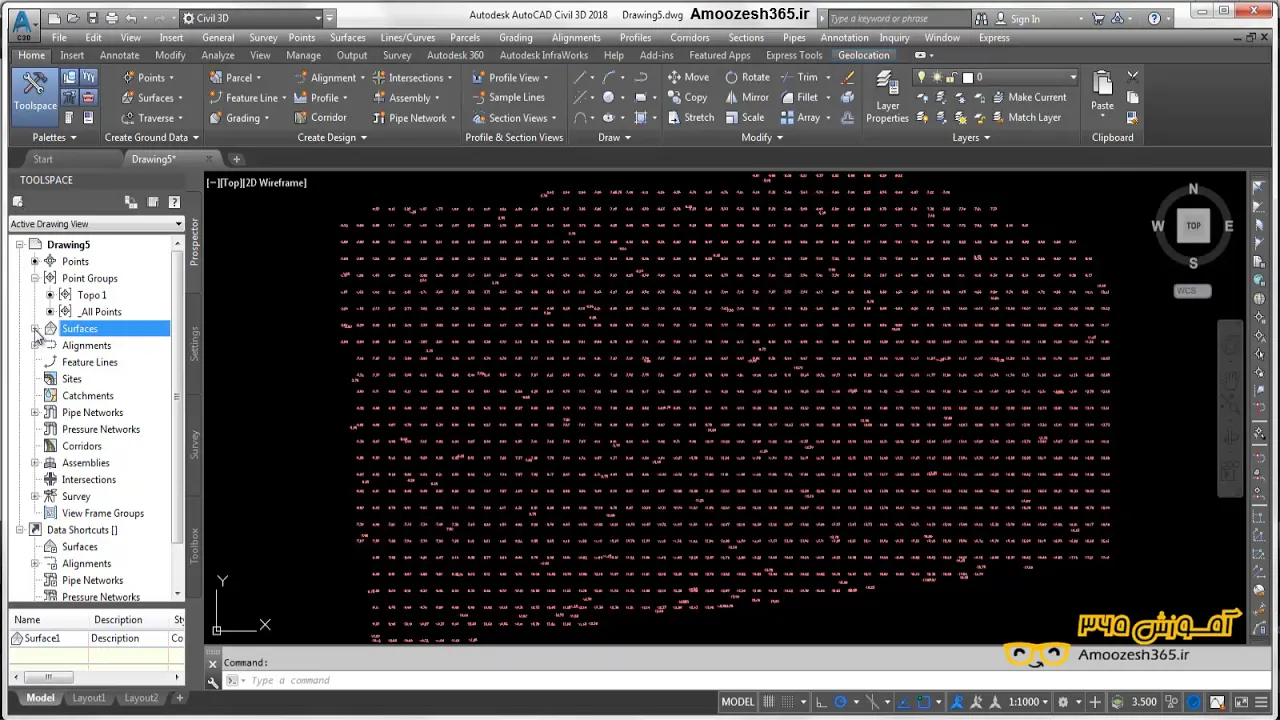
Task: Open Toolspace help question-mark icon
Action: 174,202
